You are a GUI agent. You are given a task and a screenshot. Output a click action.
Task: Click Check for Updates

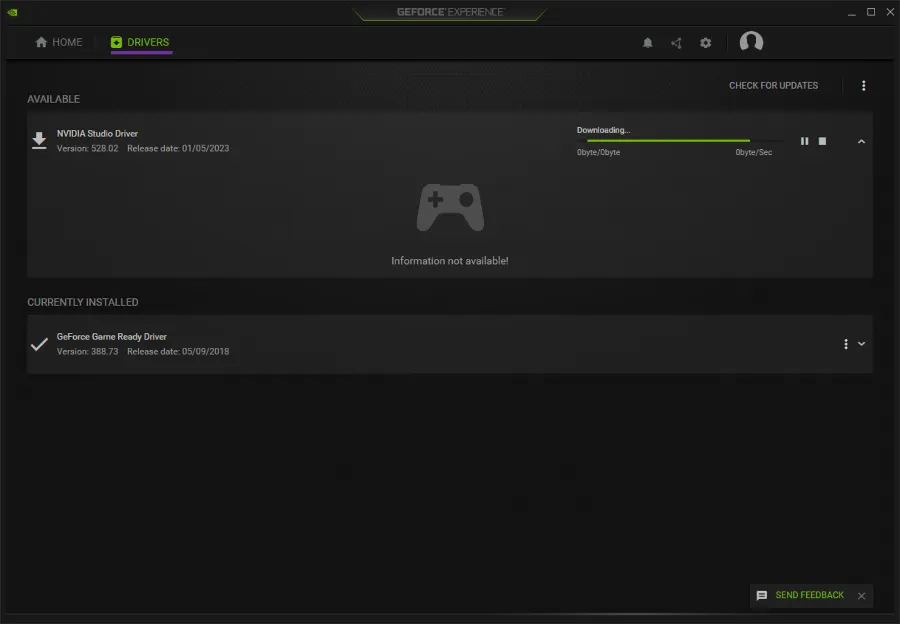pyautogui.click(x=773, y=86)
